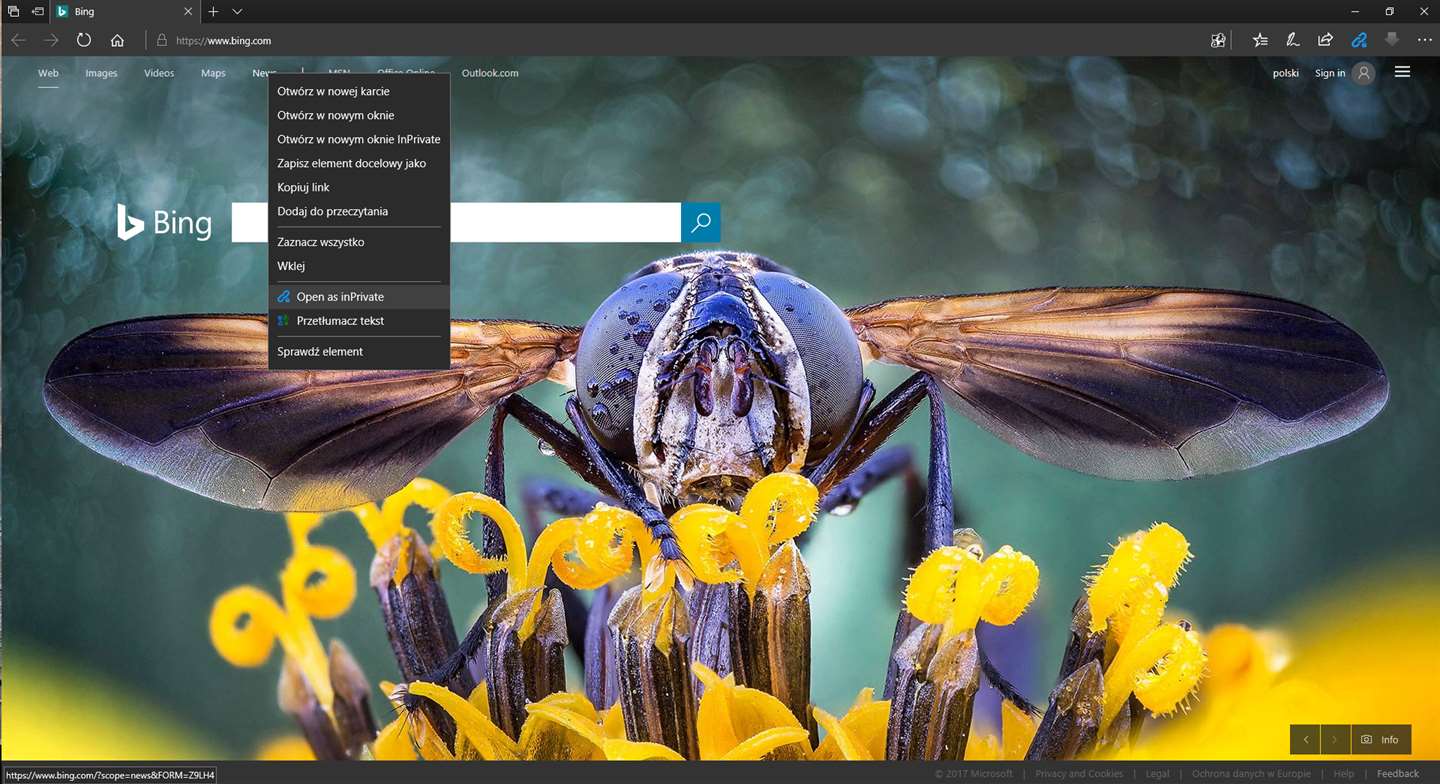The image size is (1440, 784).
Task: Click the Bing search magnifier button
Action: click(x=701, y=222)
